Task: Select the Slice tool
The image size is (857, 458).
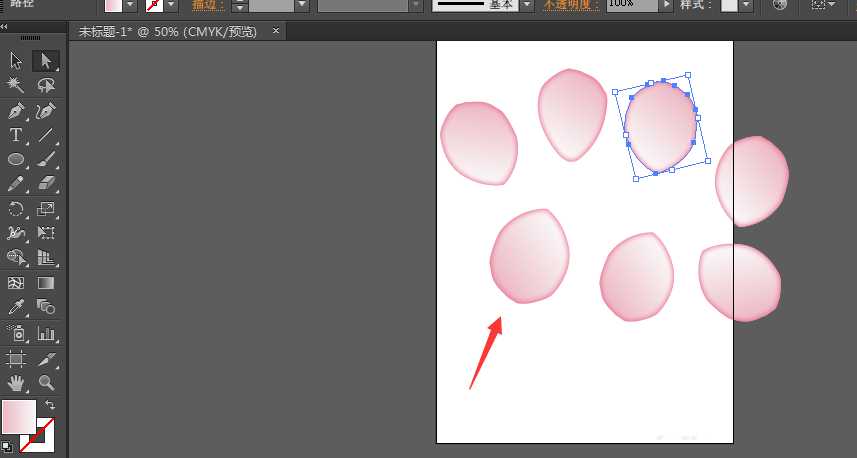Action: (x=46, y=359)
